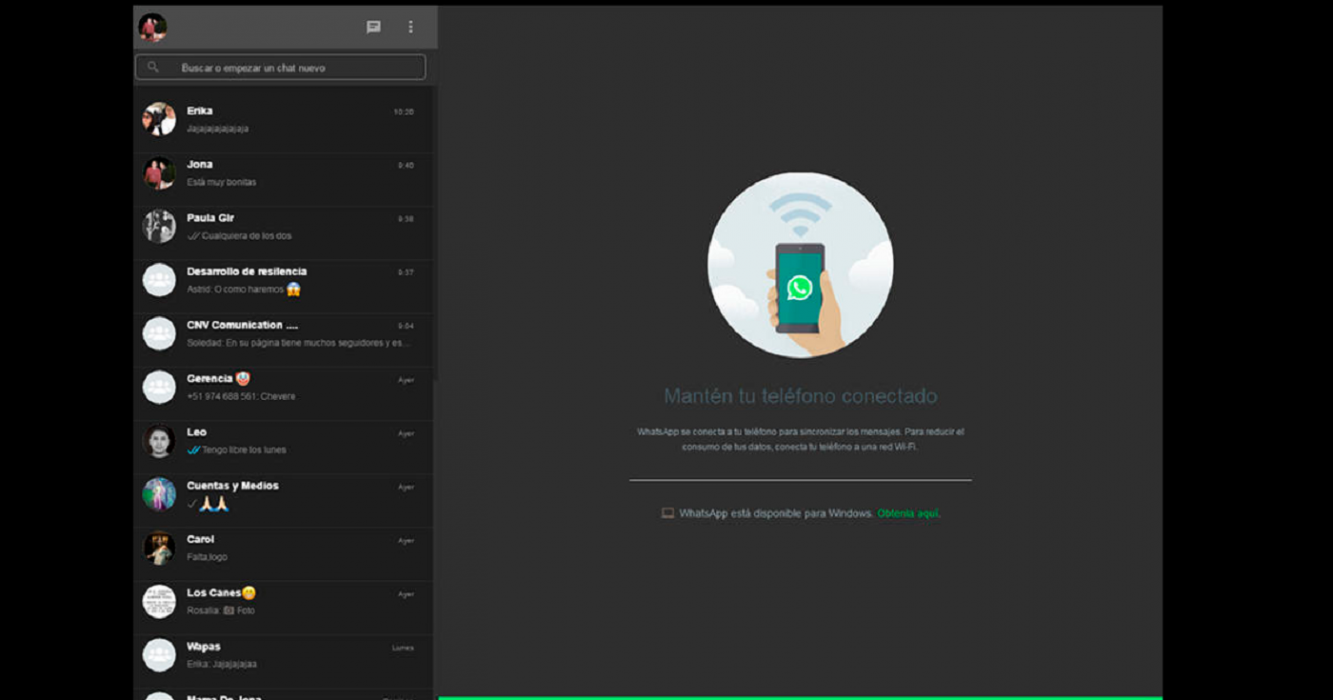Click the 'Rosalia: Foto' message preview

(221, 611)
